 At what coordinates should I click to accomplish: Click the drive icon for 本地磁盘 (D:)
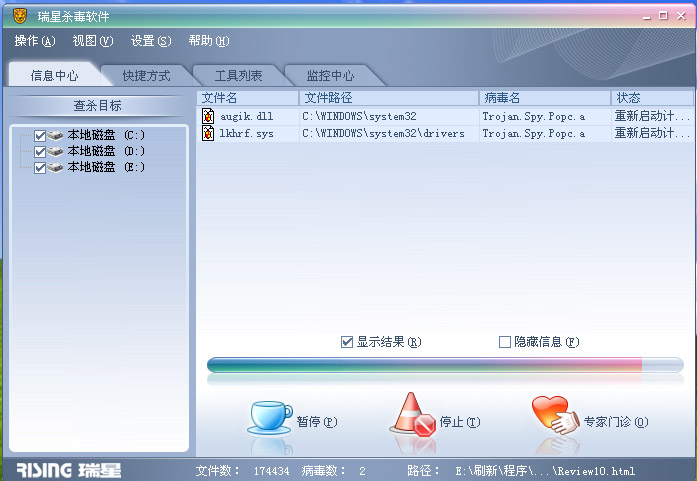pyautogui.click(x=56, y=151)
